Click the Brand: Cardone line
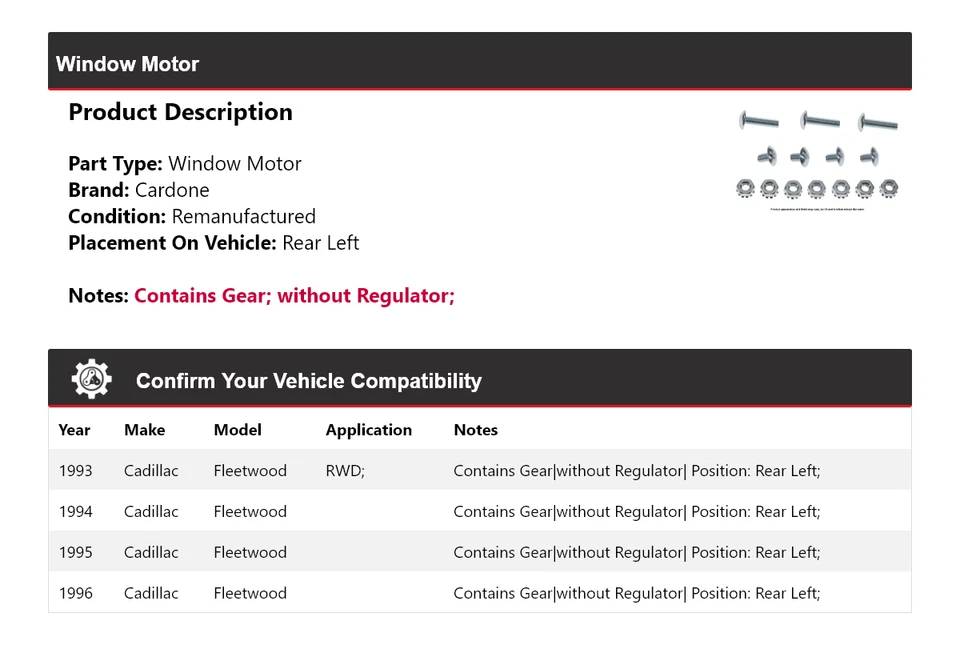The width and height of the screenshot is (960, 645). click(x=139, y=190)
